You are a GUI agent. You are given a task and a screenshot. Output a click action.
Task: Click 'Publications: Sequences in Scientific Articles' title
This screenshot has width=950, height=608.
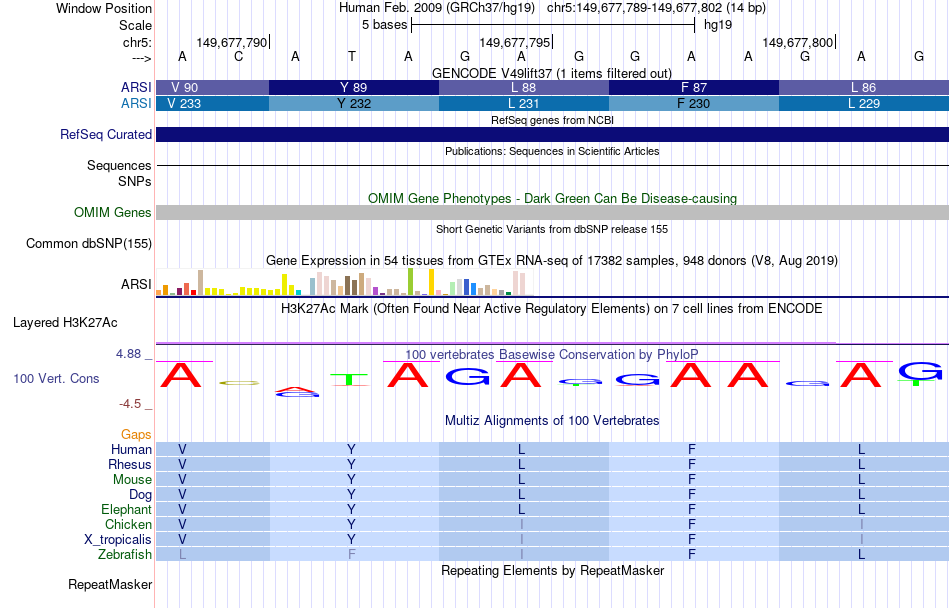pos(552,151)
